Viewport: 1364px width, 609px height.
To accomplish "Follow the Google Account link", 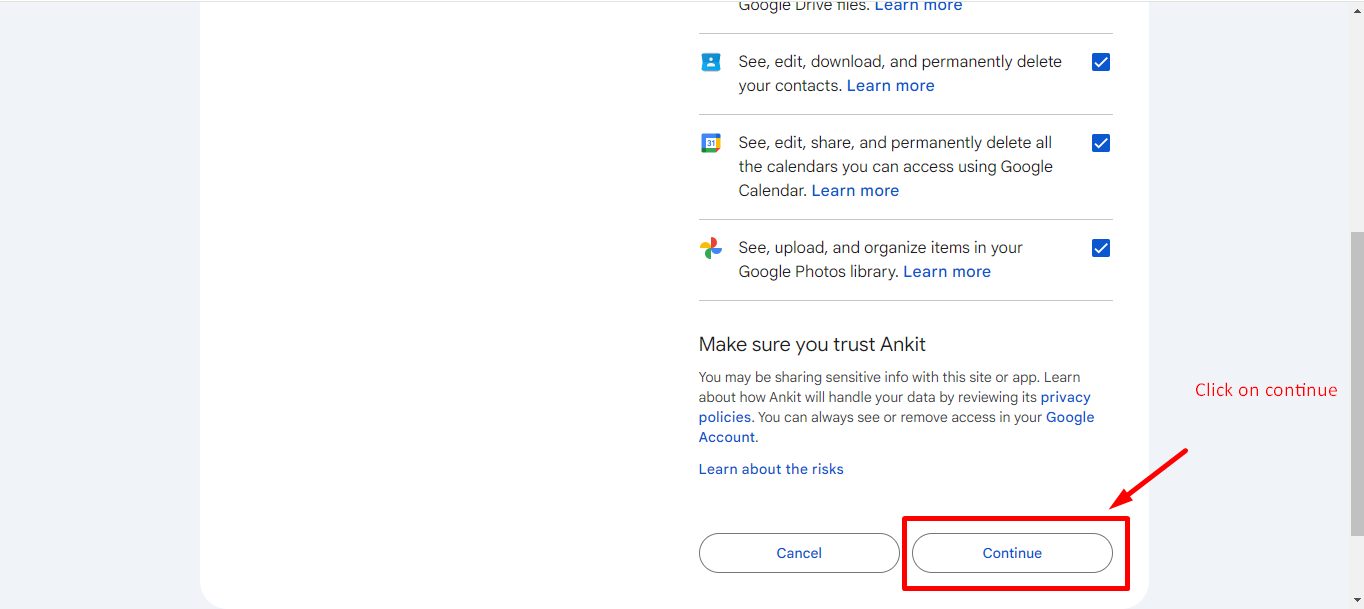I will pos(1069,418).
